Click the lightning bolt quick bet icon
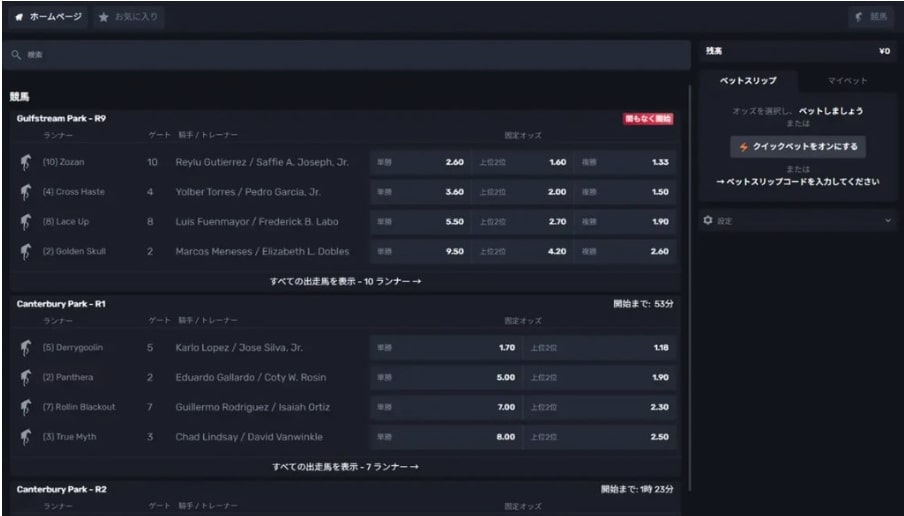This screenshot has height=516, width=904. pyautogui.click(x=743, y=147)
